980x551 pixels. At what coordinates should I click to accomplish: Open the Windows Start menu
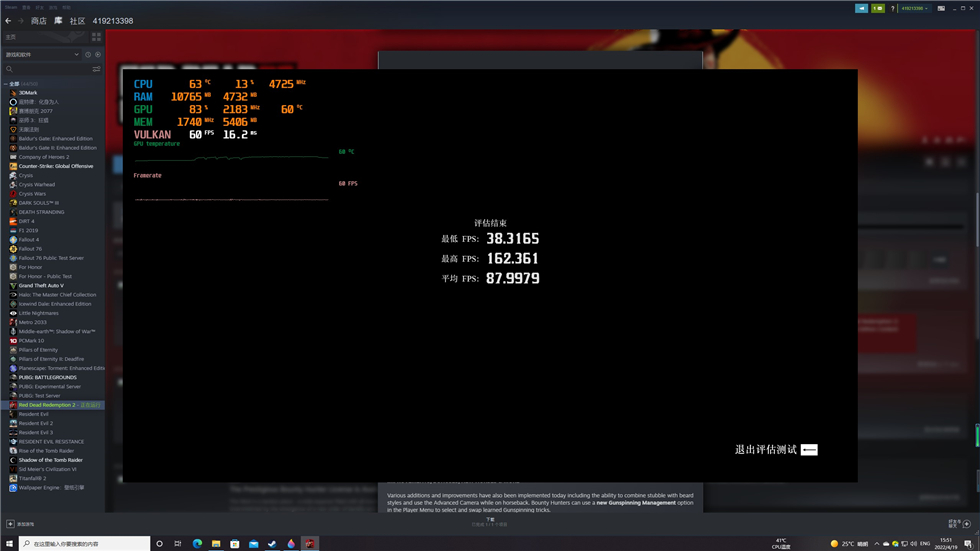tap(9, 544)
